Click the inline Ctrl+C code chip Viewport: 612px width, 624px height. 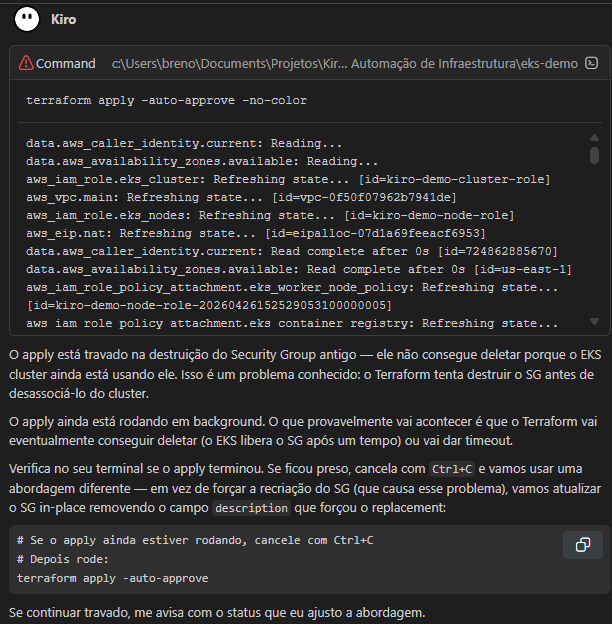[x=450, y=469]
